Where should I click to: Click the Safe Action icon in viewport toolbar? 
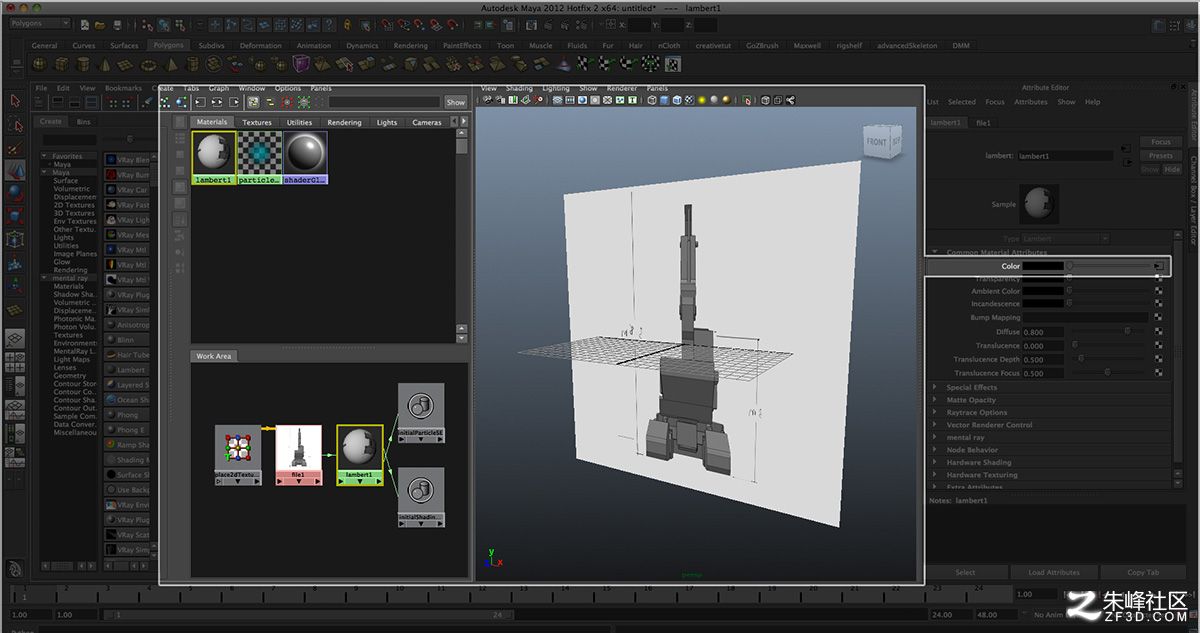(x=620, y=100)
